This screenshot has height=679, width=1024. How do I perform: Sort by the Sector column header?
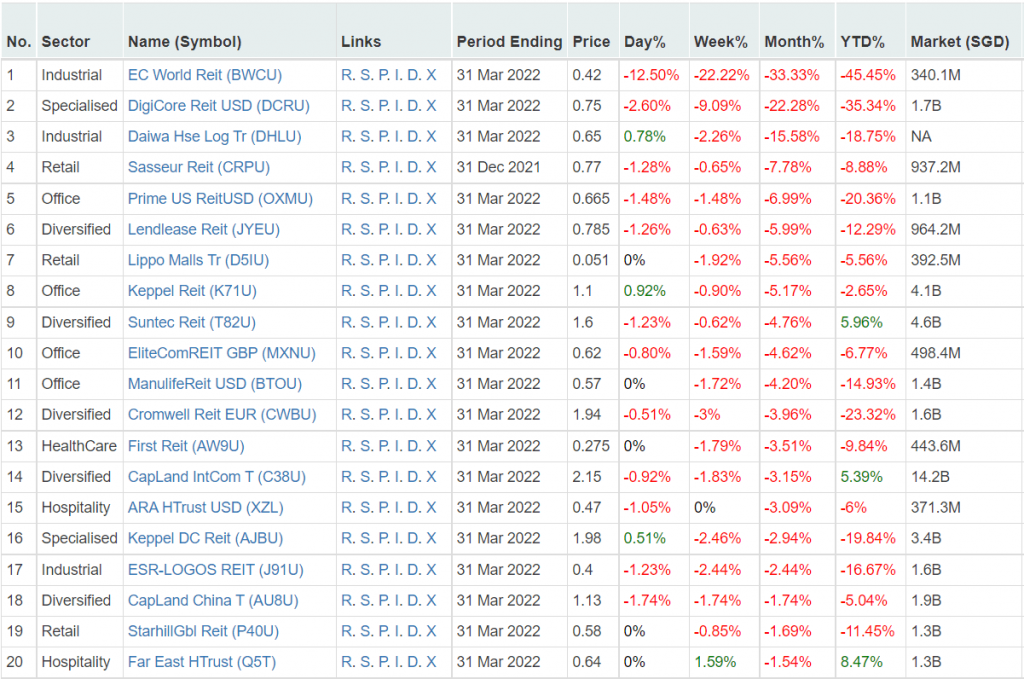pos(65,42)
